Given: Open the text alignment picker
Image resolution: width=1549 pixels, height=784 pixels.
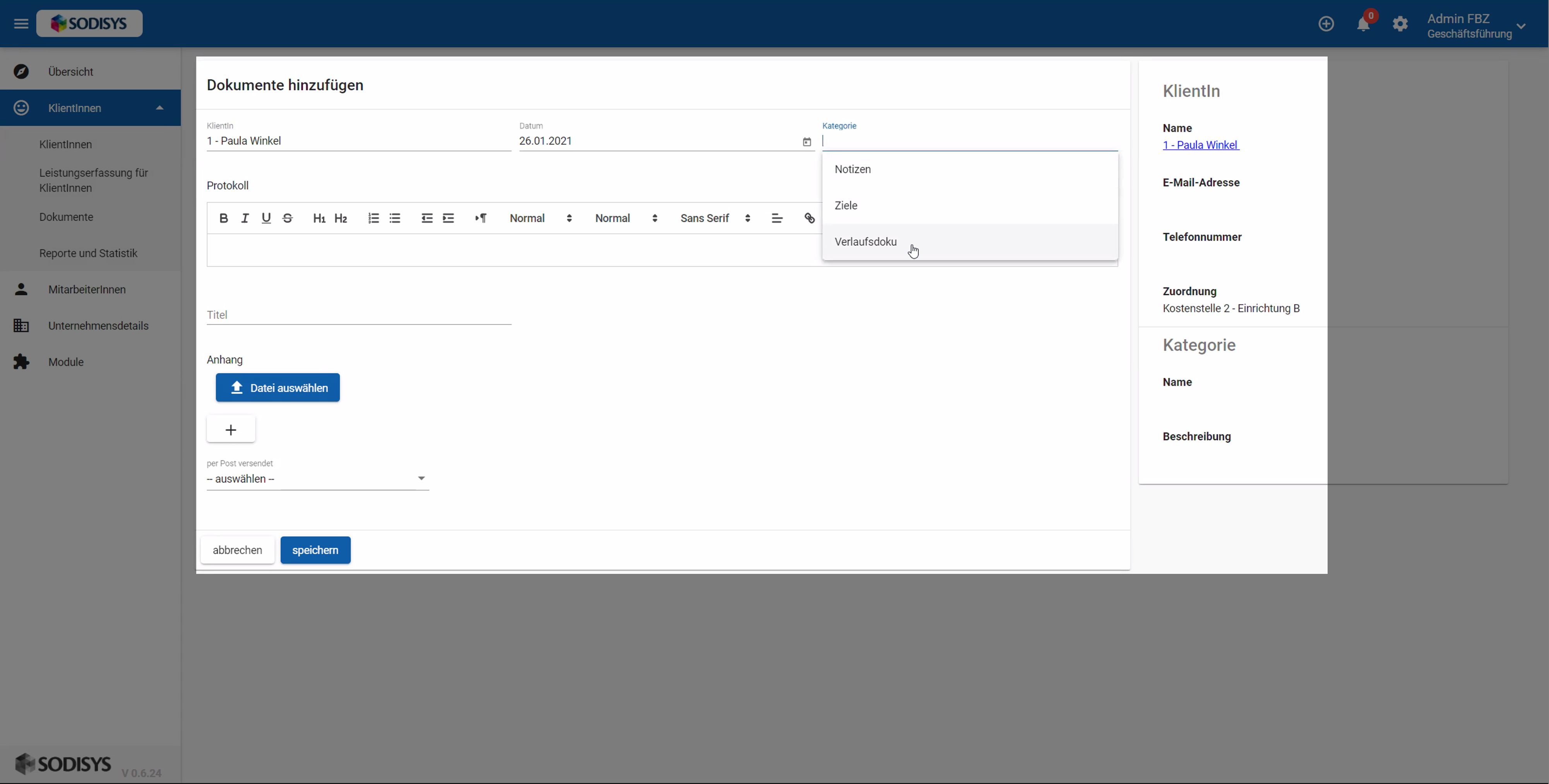Looking at the screenshot, I should (x=777, y=218).
